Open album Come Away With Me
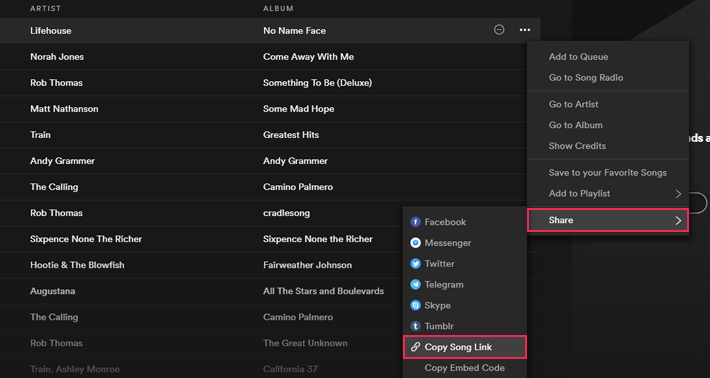Viewport: 710px width, 378px height. [x=308, y=57]
